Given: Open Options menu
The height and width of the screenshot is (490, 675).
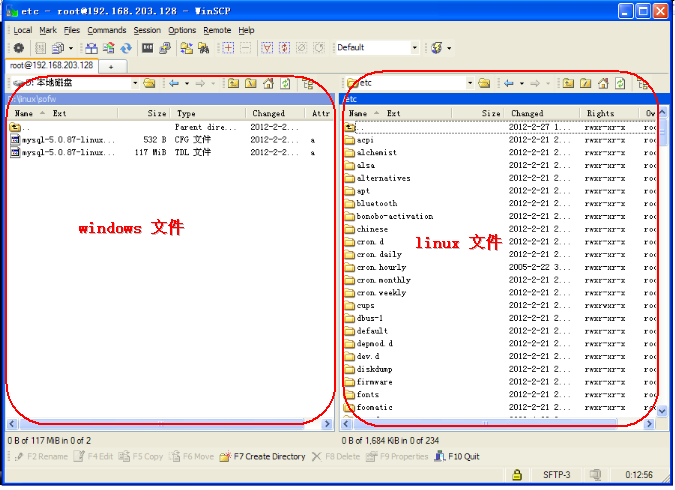Looking at the screenshot, I should pyautogui.click(x=182, y=30).
